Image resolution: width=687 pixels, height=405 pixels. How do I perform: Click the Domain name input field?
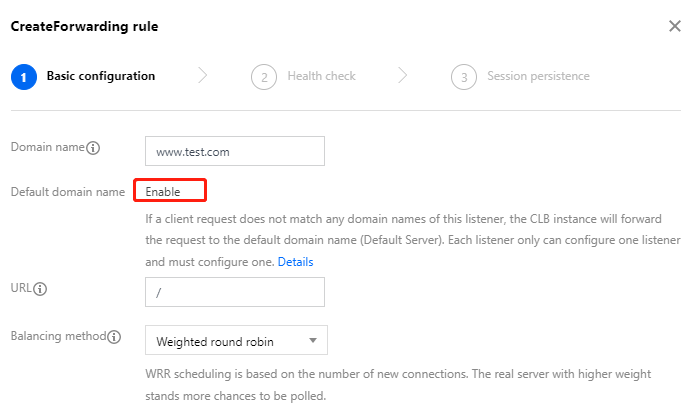[x=235, y=151]
